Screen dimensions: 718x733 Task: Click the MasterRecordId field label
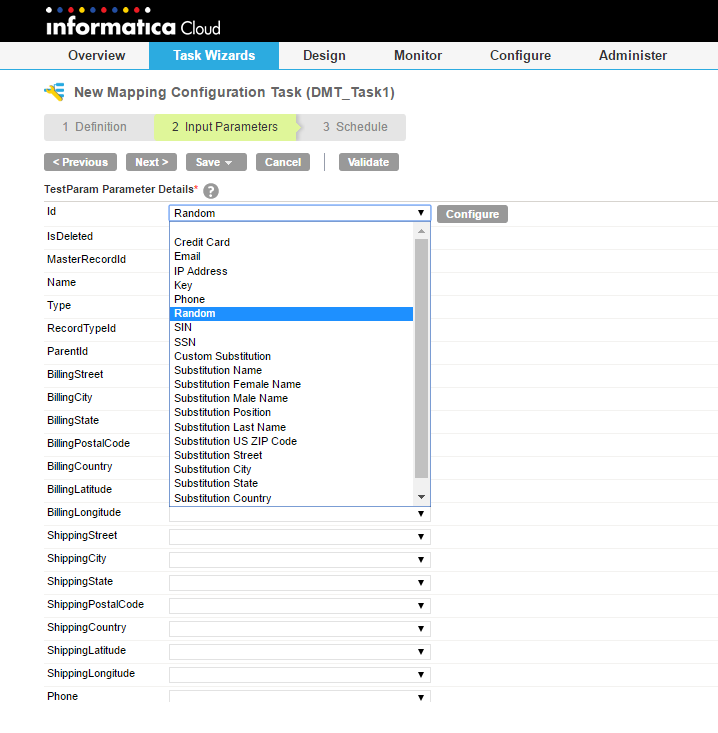pyautogui.click(x=86, y=259)
